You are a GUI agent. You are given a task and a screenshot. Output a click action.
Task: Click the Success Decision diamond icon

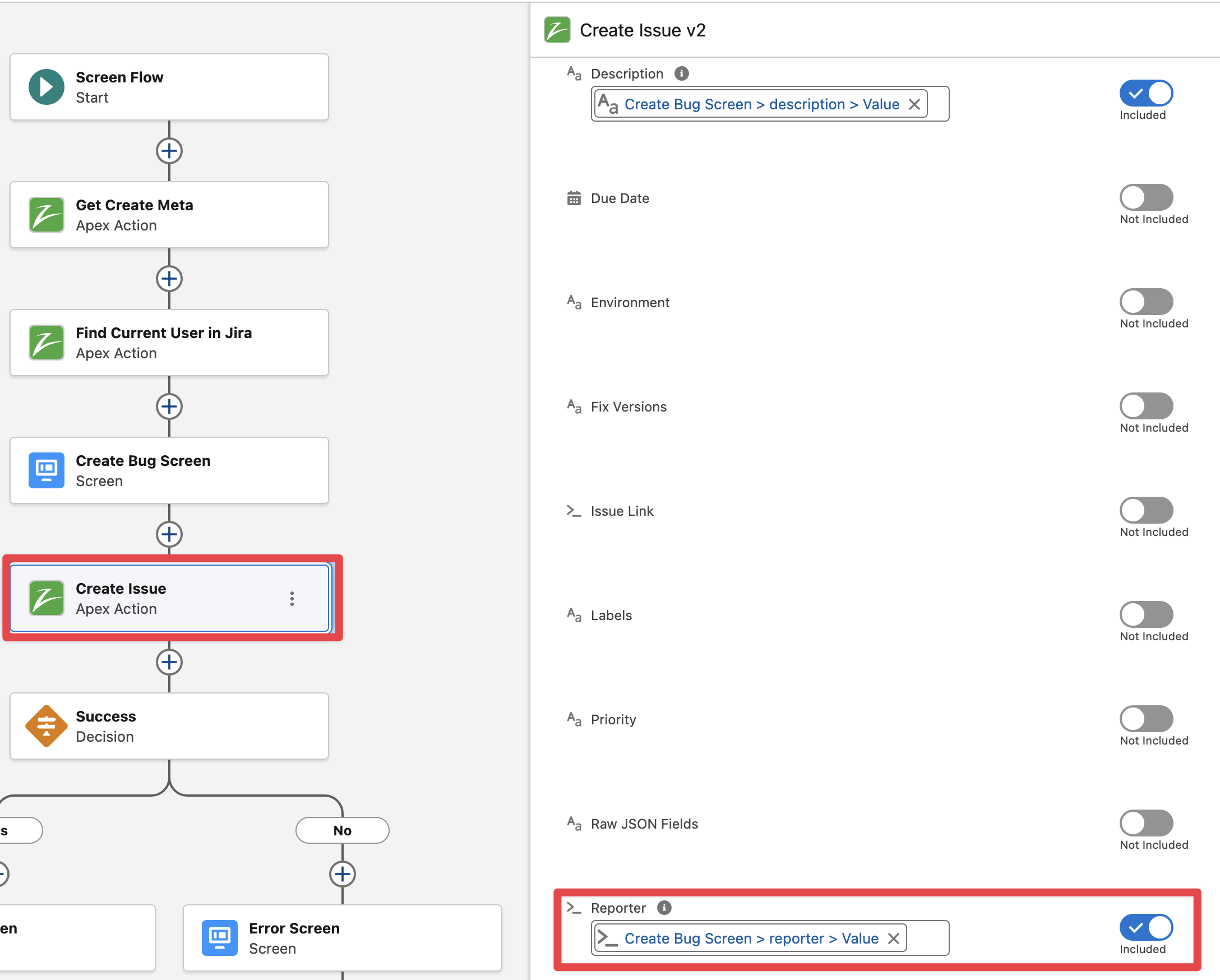pos(47,726)
